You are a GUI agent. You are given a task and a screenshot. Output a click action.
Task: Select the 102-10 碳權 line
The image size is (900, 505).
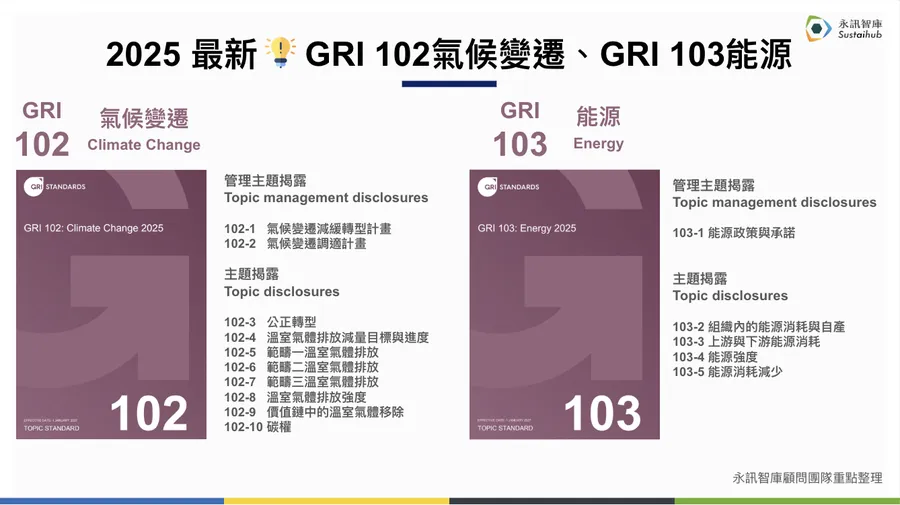[x=258, y=427]
